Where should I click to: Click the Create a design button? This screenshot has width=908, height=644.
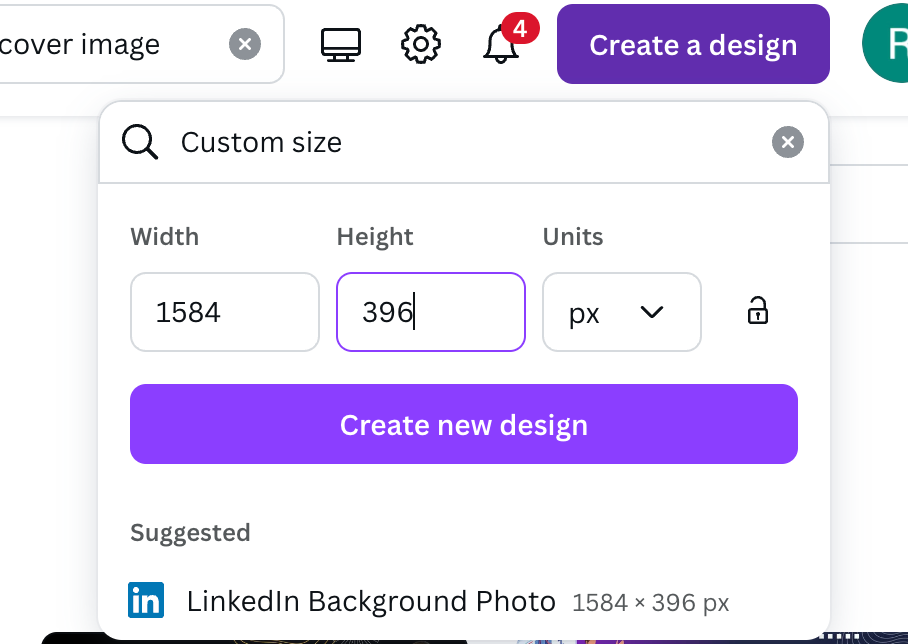click(693, 45)
